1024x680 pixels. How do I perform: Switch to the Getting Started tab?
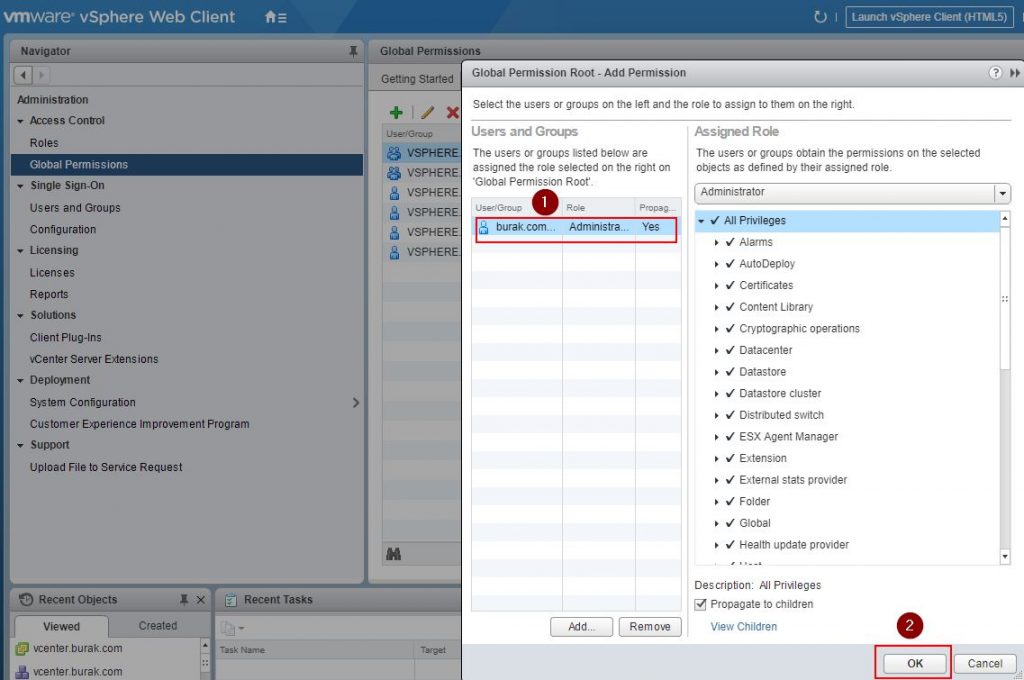417,79
